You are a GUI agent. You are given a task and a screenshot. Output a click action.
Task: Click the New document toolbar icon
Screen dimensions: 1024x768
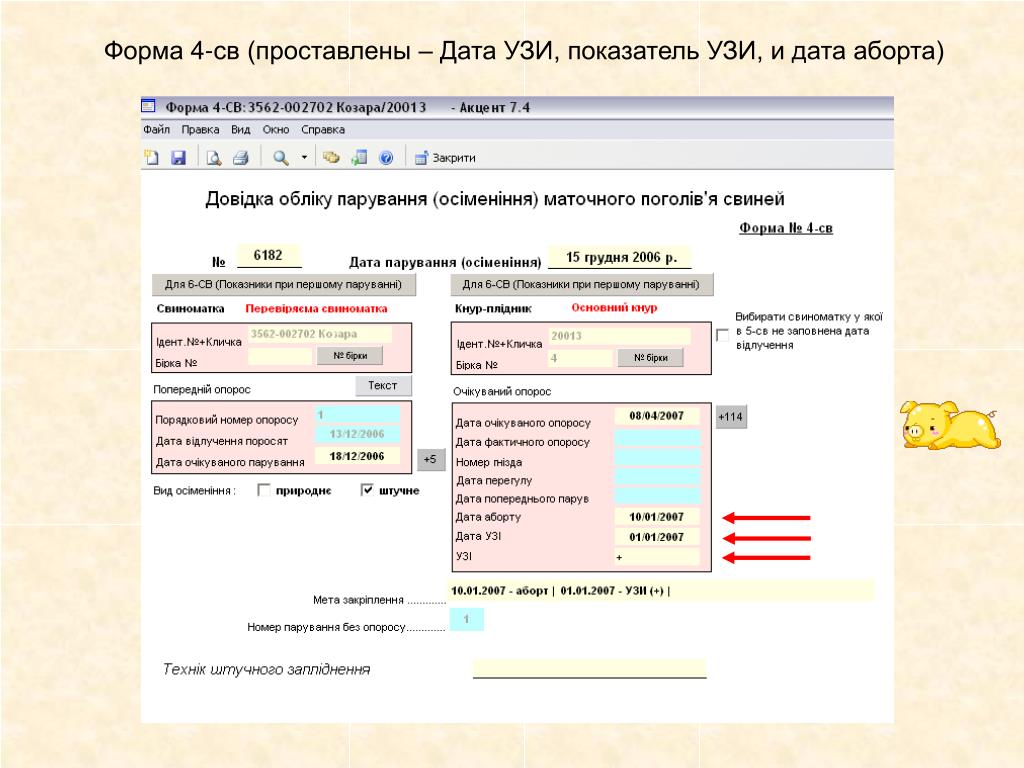(x=152, y=157)
